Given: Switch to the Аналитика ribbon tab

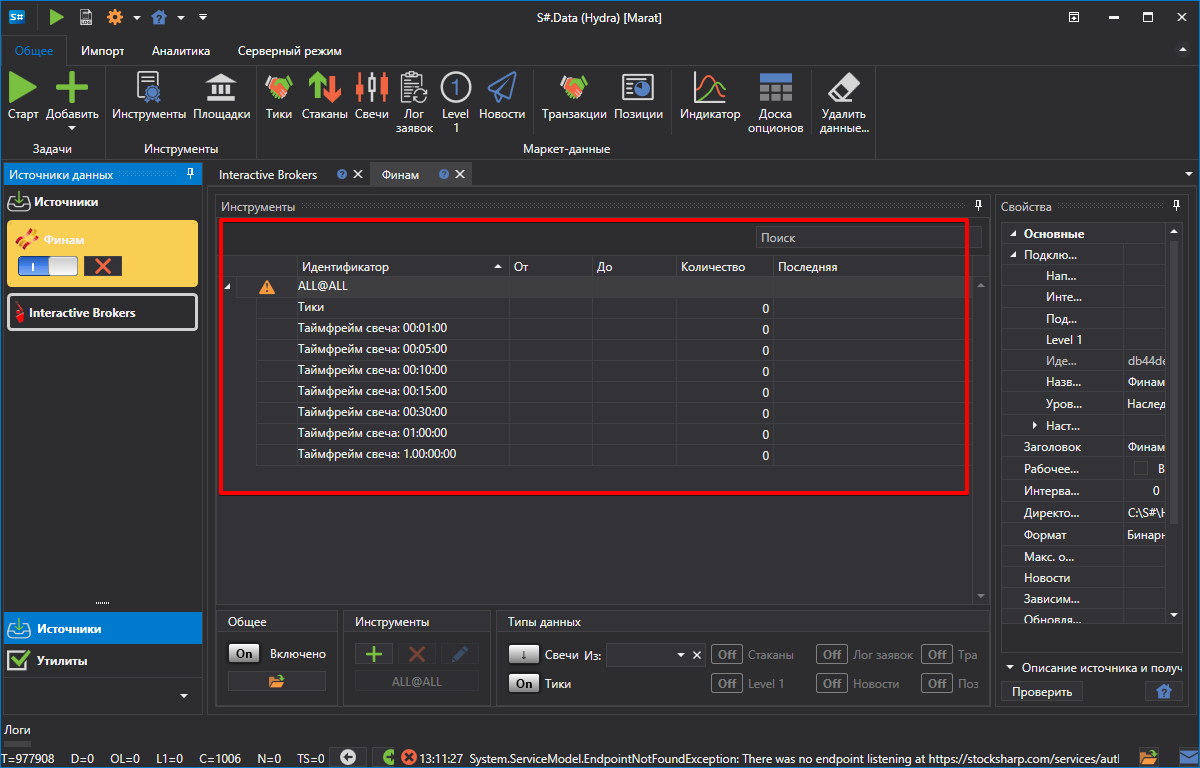Looking at the screenshot, I should (x=181, y=50).
